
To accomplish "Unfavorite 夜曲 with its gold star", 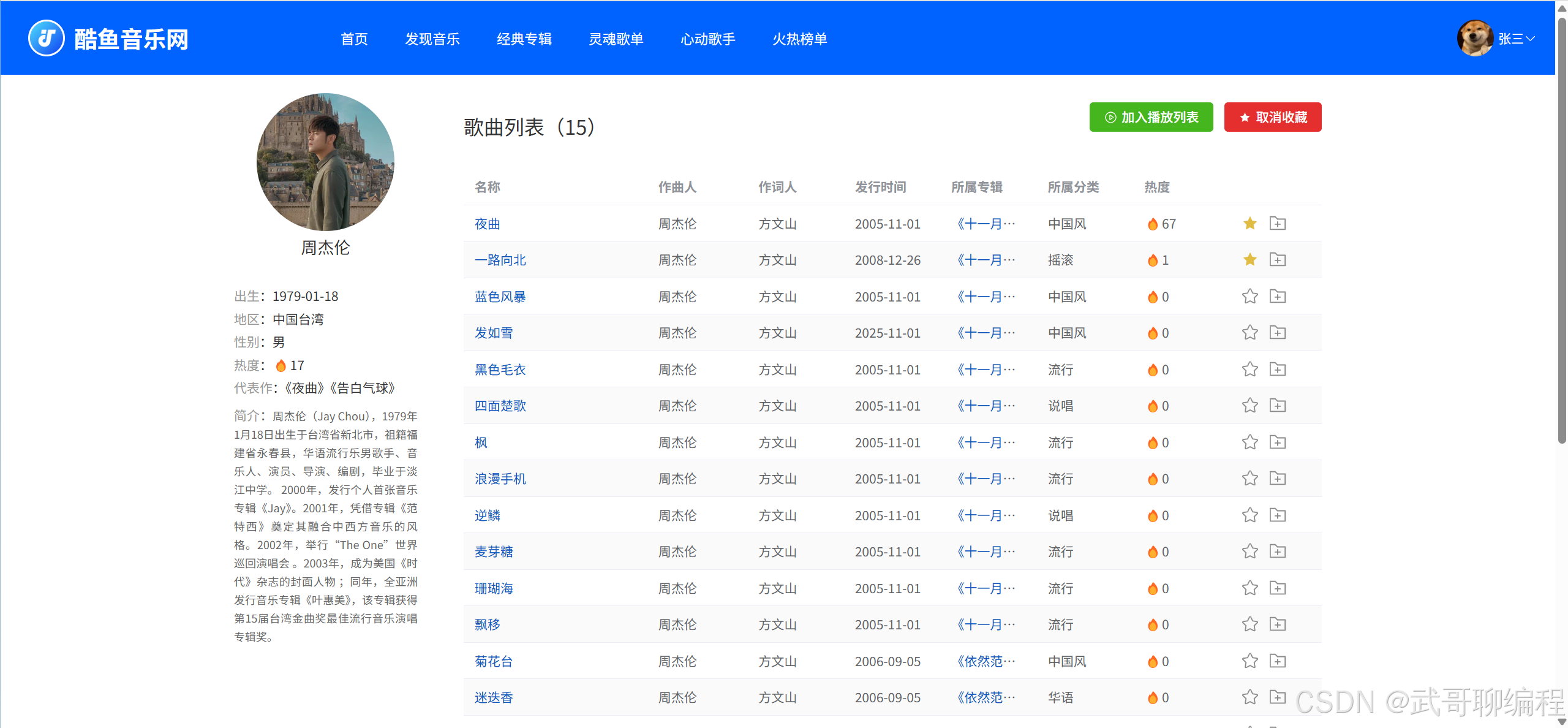I will (1249, 224).
